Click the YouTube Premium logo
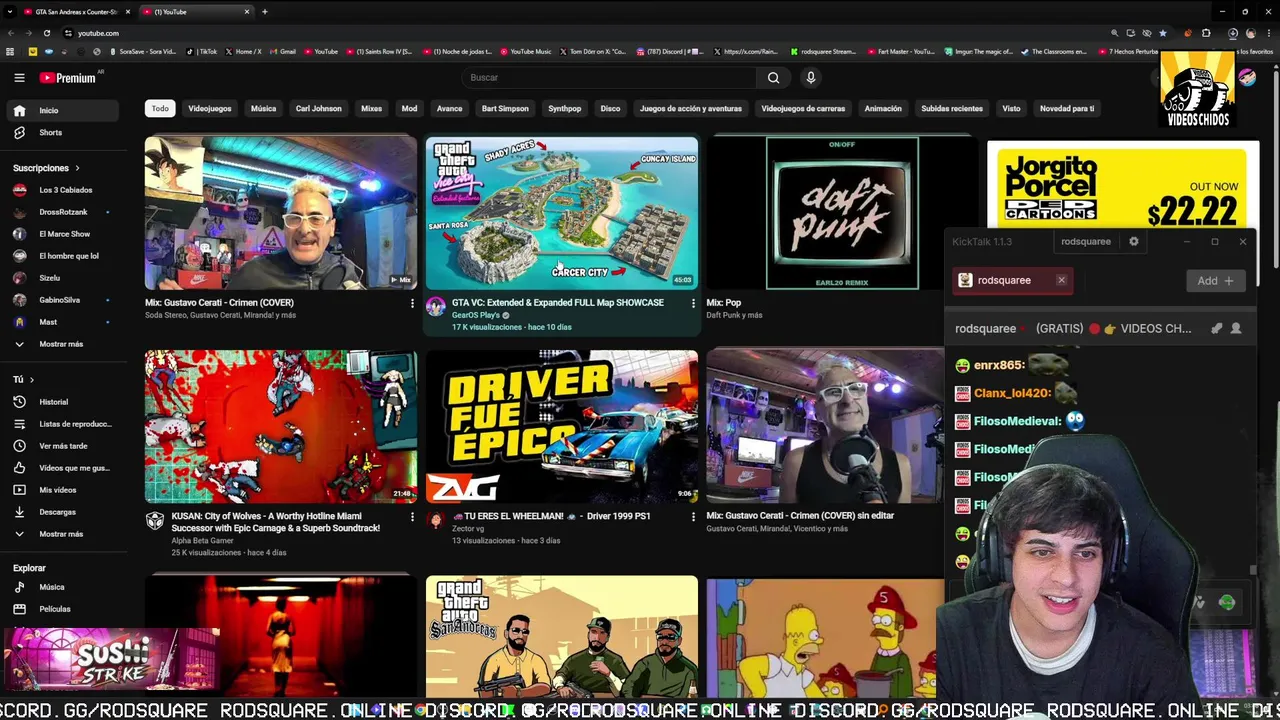The width and height of the screenshot is (1280, 720). pyautogui.click(x=68, y=77)
